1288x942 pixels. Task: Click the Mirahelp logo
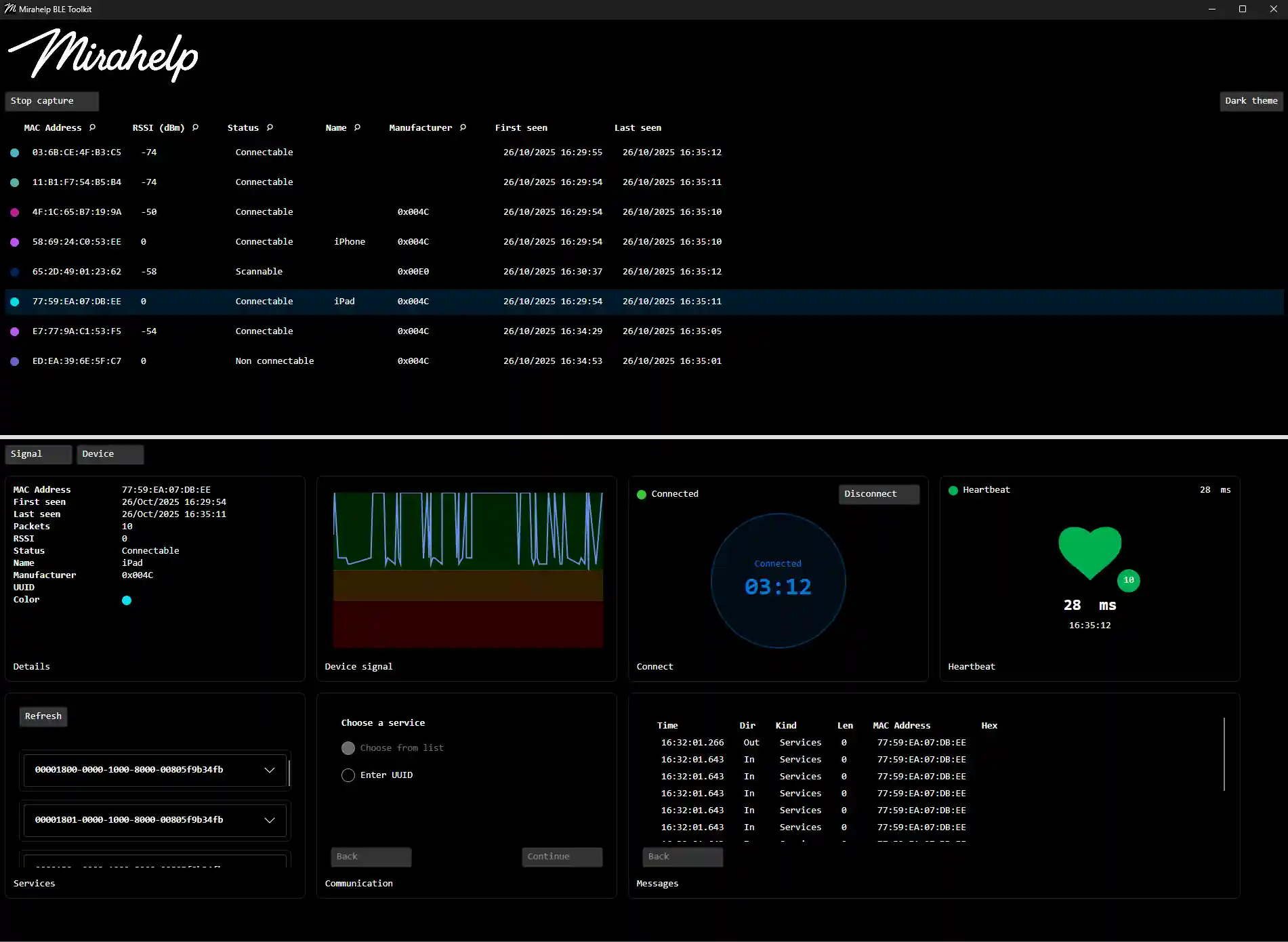(103, 54)
